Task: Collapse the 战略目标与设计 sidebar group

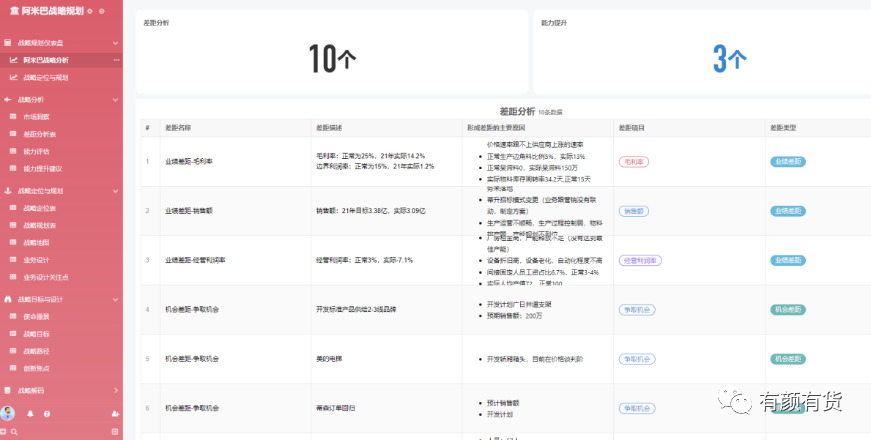Action: tap(116, 299)
